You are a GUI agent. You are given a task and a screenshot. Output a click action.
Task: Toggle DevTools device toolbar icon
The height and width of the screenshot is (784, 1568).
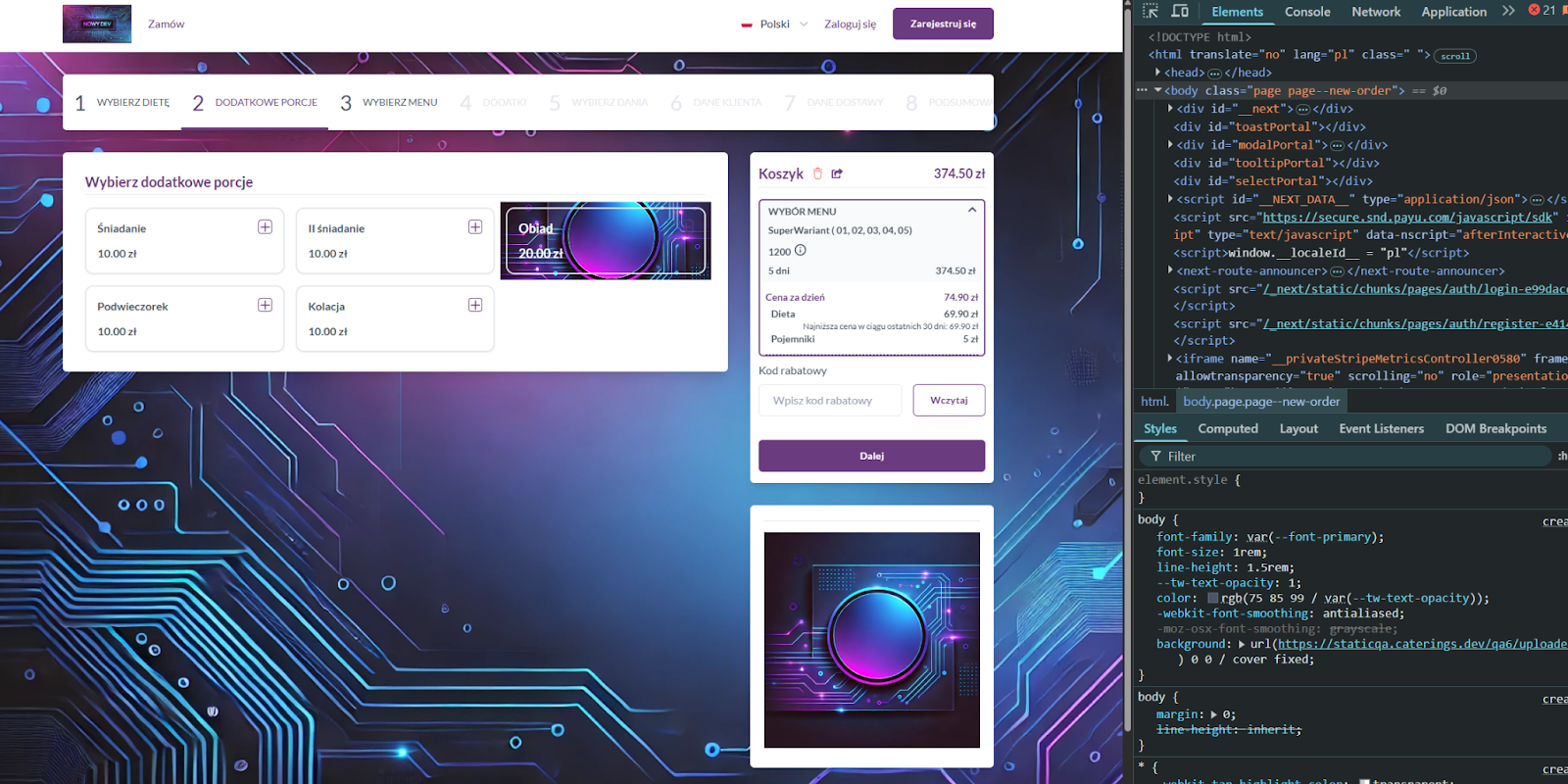(1180, 11)
